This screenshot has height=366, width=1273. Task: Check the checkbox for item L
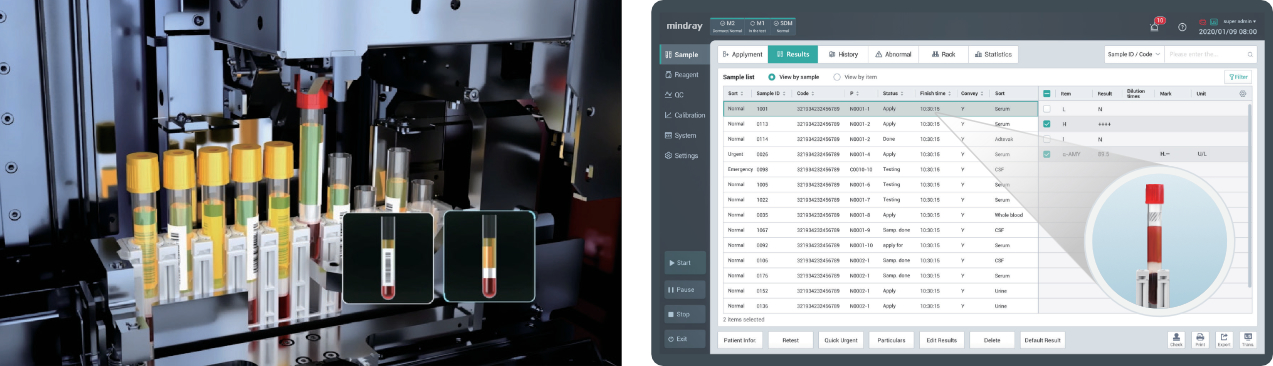1047,108
